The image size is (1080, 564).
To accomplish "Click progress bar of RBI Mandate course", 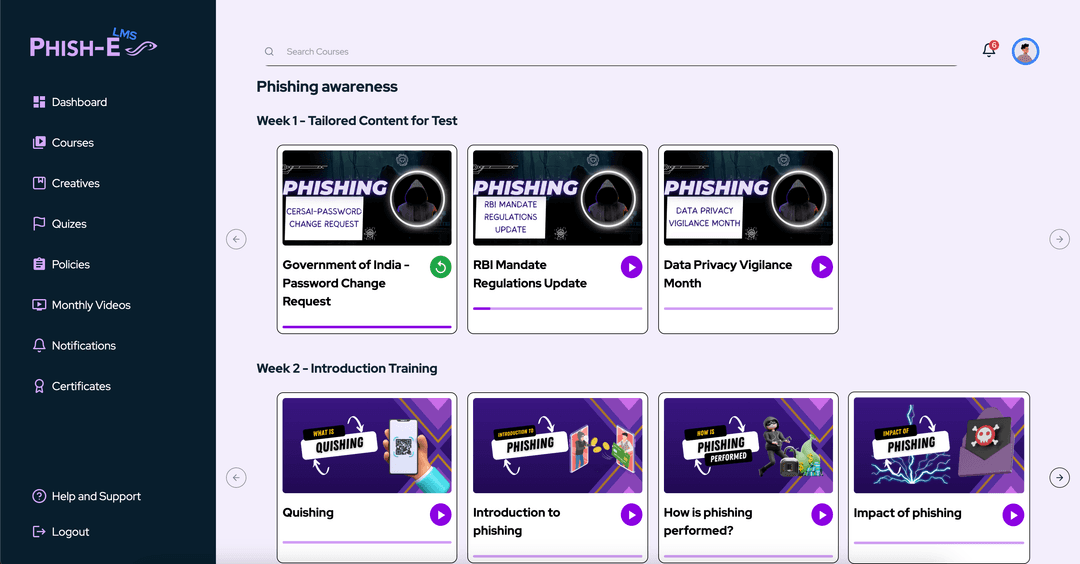I will tap(558, 309).
